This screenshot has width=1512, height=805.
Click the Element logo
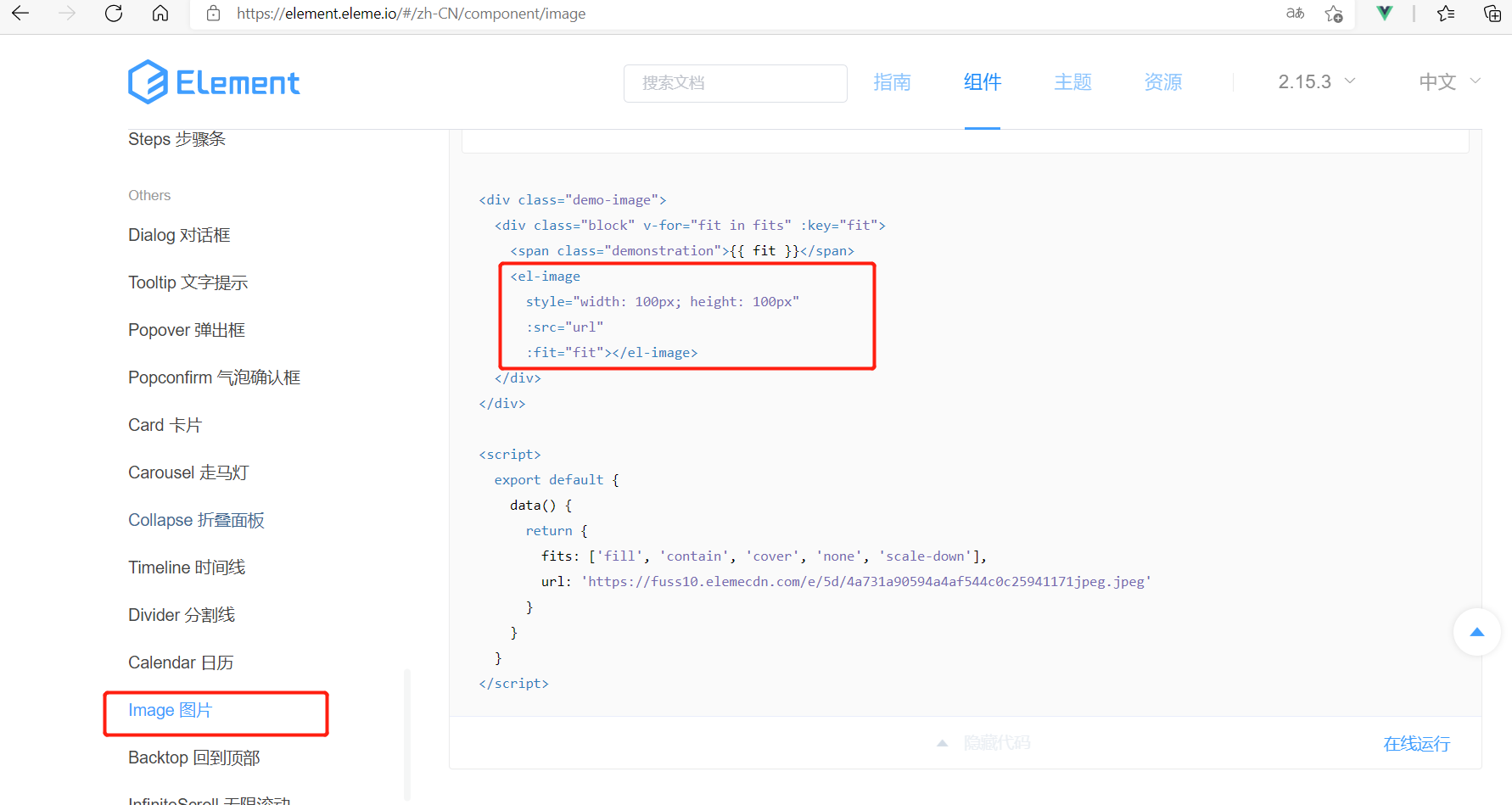pos(214,82)
